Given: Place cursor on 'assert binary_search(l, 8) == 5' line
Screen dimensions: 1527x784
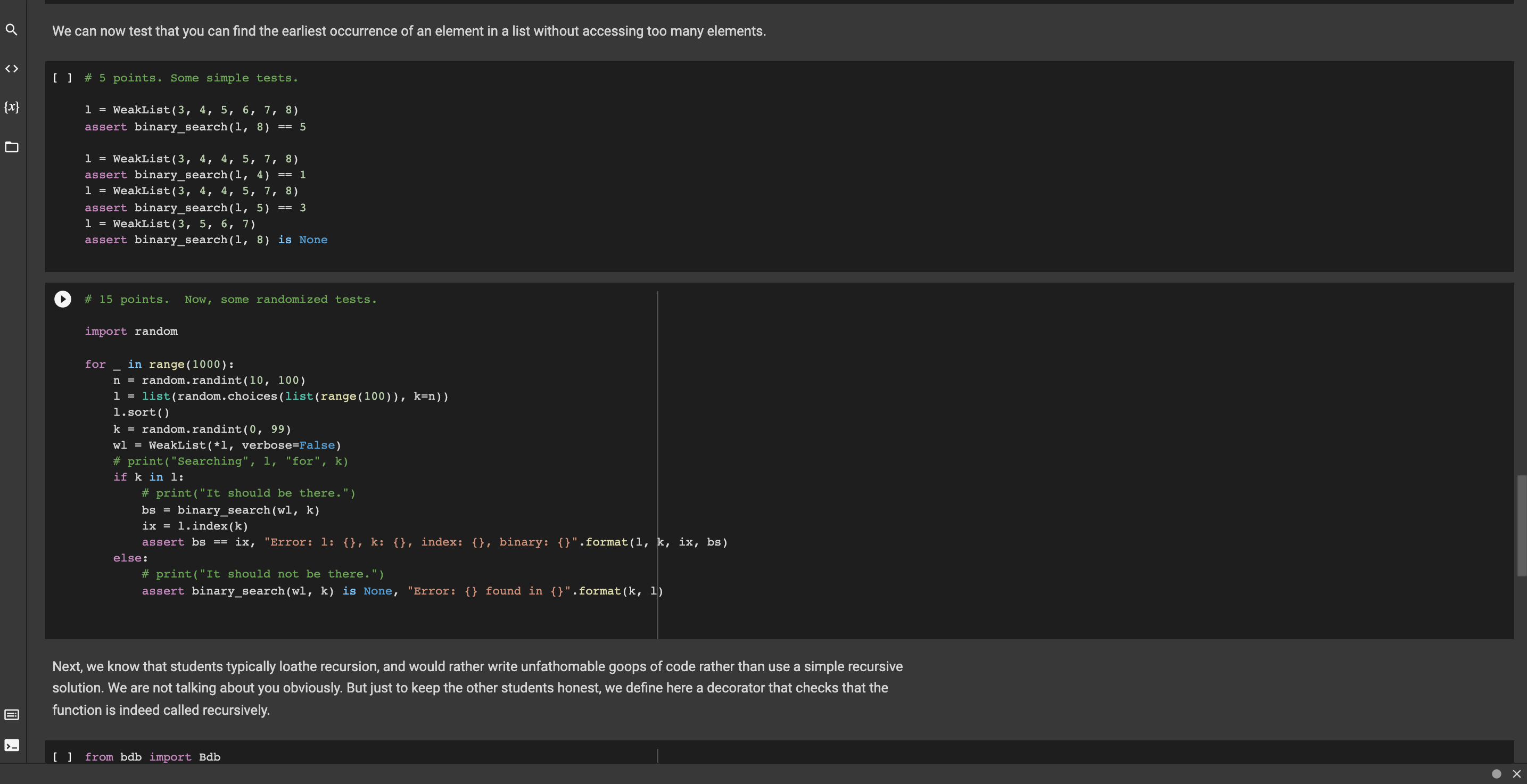Looking at the screenshot, I should pos(195,127).
